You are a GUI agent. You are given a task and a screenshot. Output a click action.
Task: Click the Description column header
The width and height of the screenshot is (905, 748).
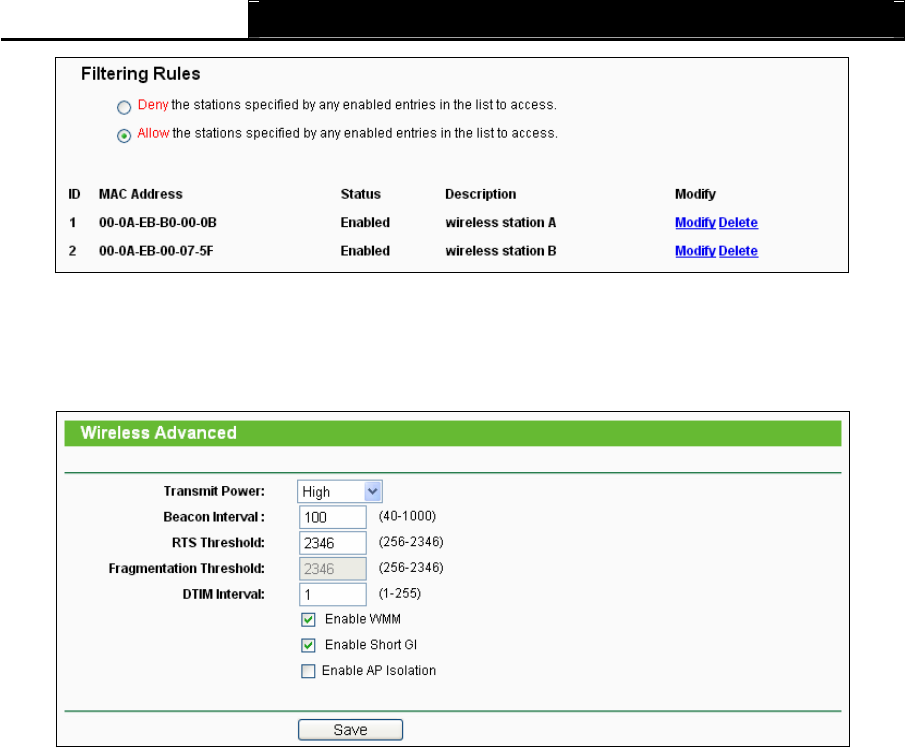[x=480, y=195]
